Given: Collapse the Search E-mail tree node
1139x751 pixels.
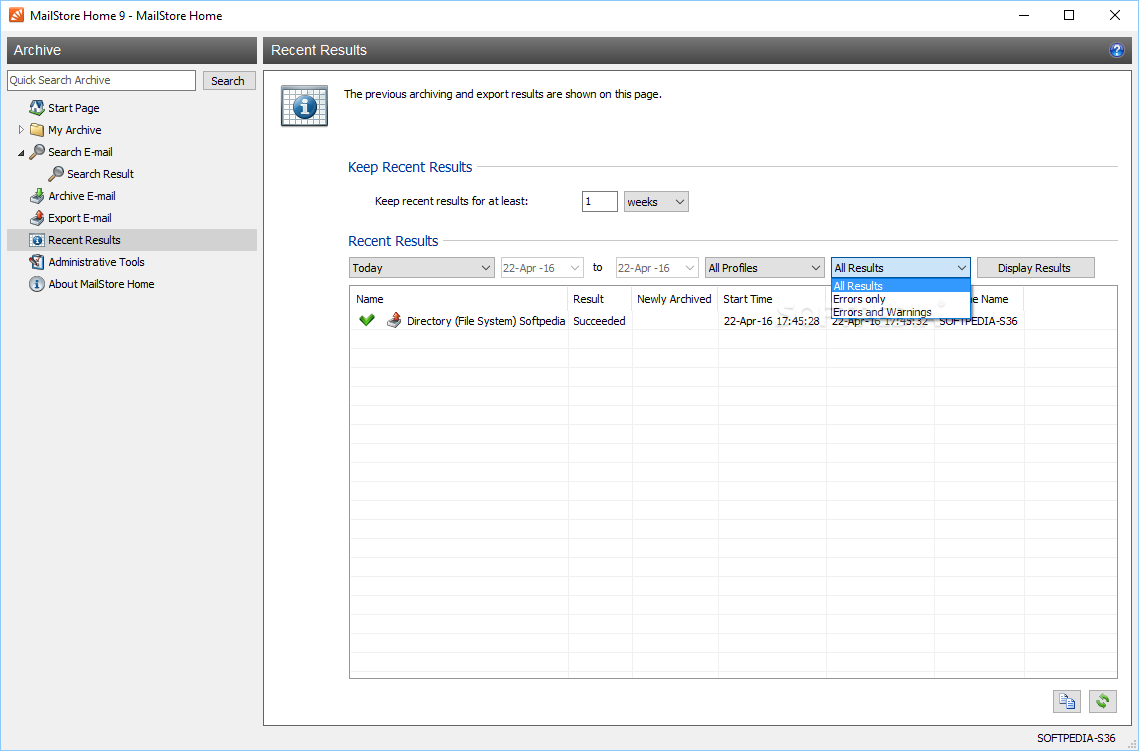Looking at the screenshot, I should [21, 153].
